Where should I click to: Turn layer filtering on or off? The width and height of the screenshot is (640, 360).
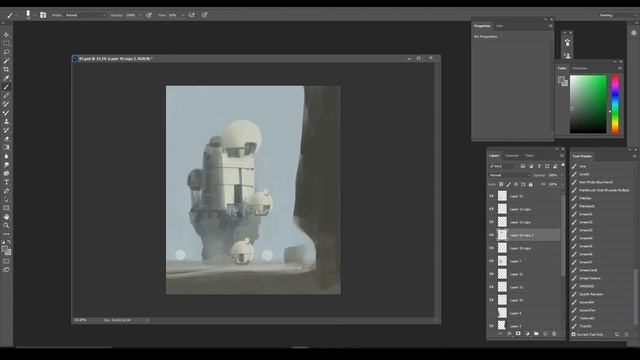tap(563, 165)
